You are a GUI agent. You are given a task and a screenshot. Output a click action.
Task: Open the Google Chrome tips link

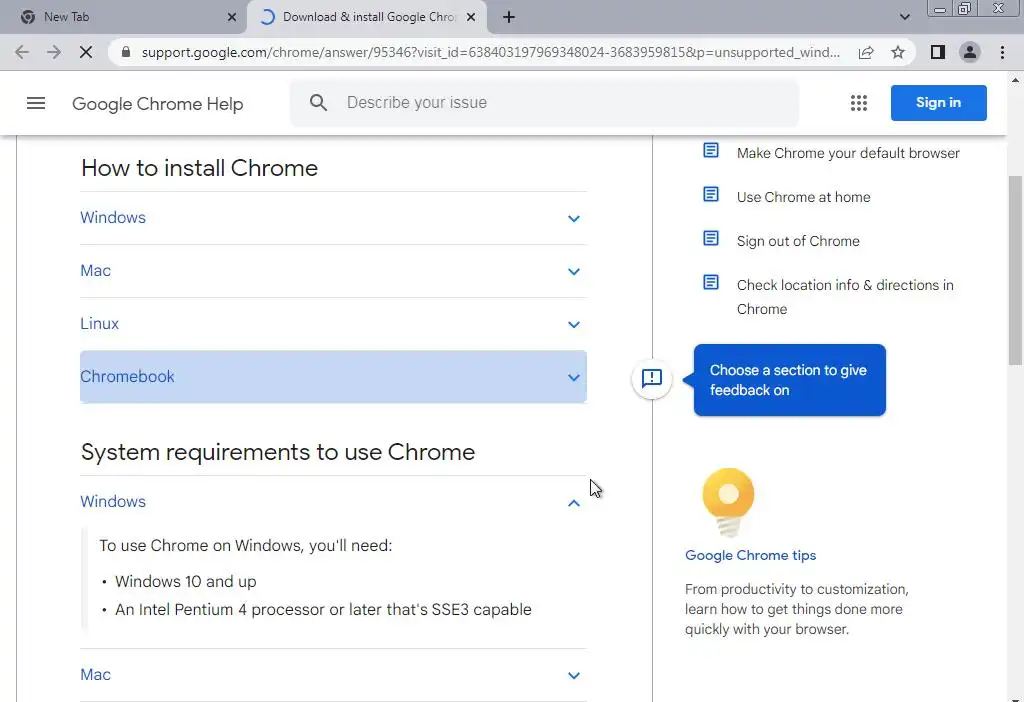tap(750, 555)
